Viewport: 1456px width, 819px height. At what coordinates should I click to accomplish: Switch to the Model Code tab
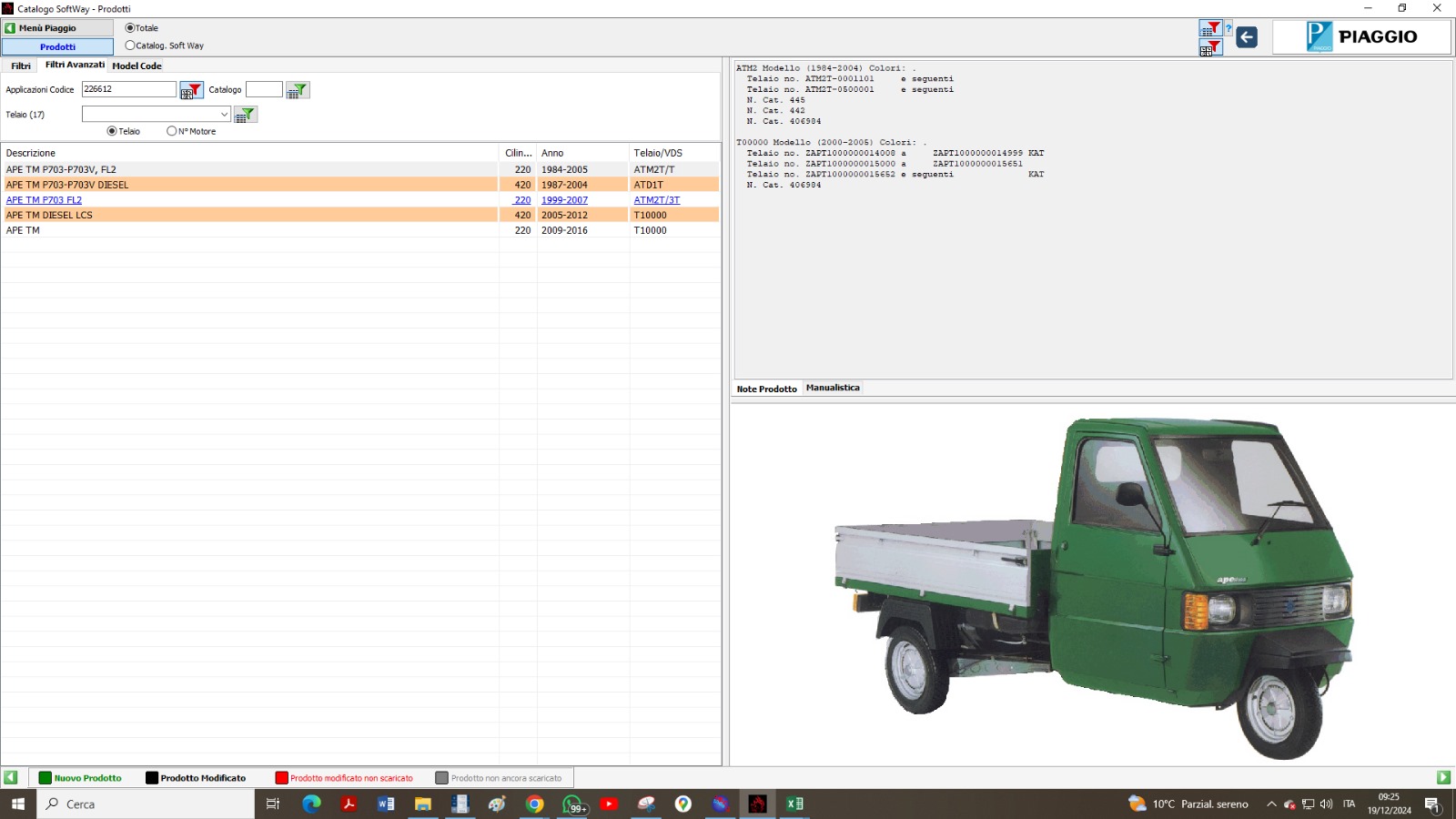(136, 66)
